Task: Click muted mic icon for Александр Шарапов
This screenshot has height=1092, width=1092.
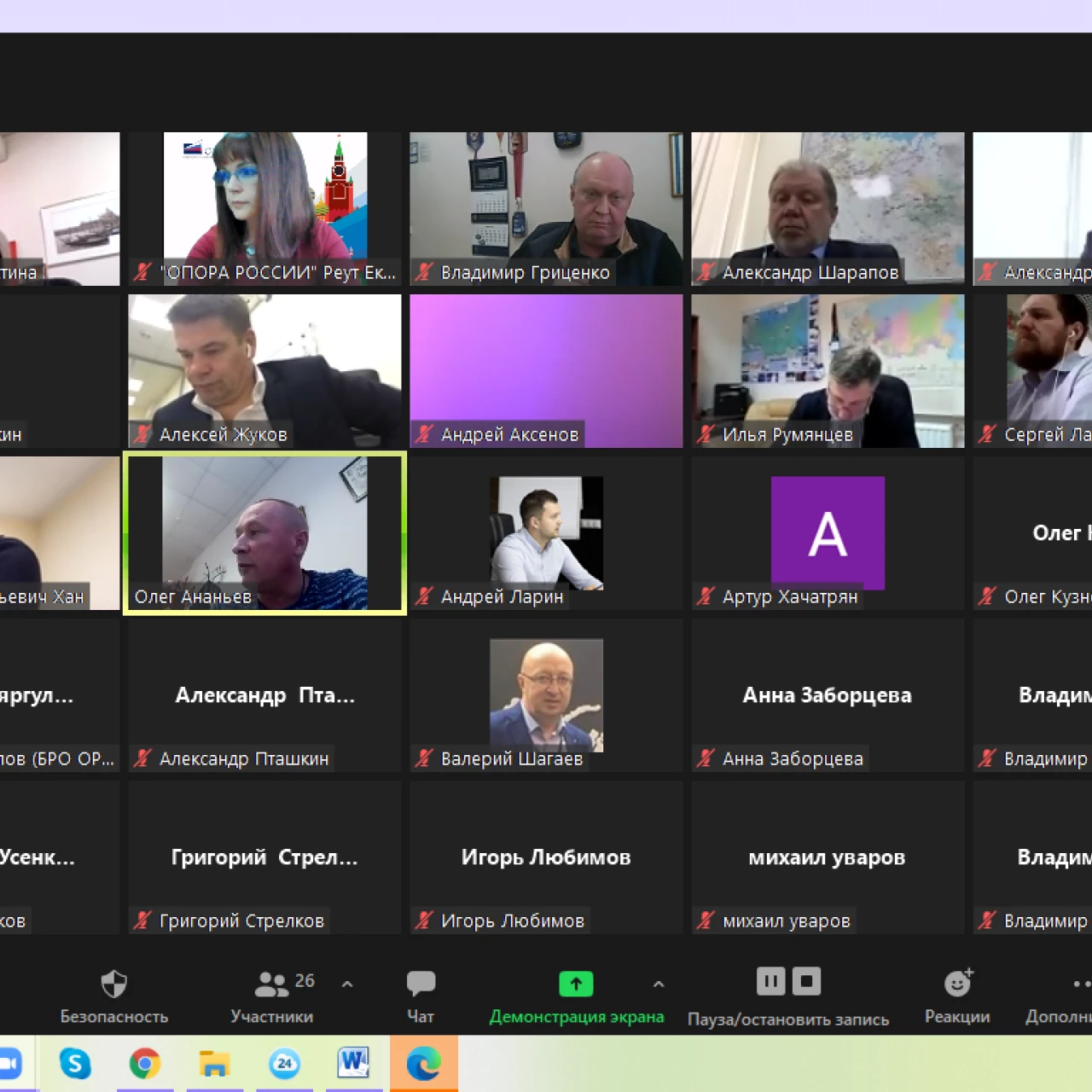Action: (x=706, y=272)
